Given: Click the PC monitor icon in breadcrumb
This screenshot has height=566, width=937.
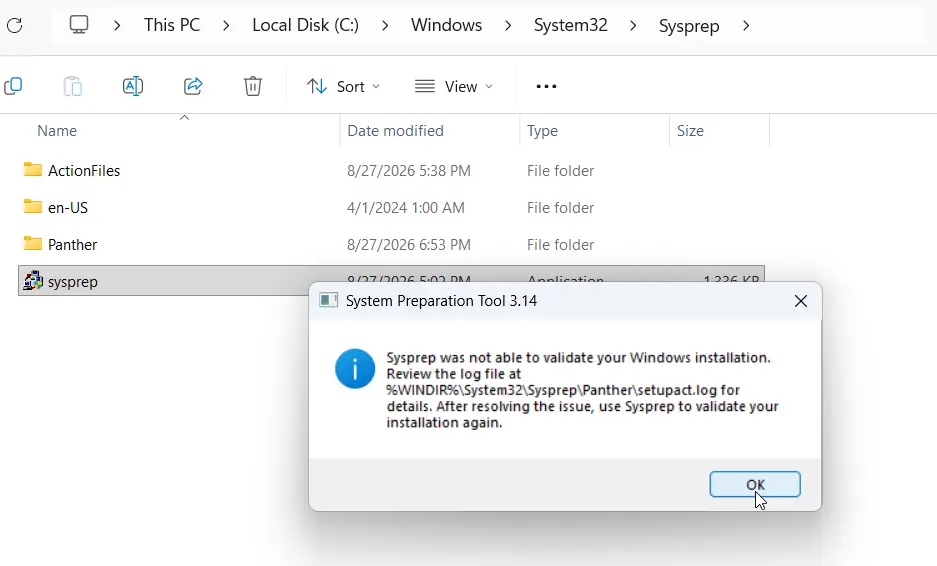Looking at the screenshot, I should 79,25.
